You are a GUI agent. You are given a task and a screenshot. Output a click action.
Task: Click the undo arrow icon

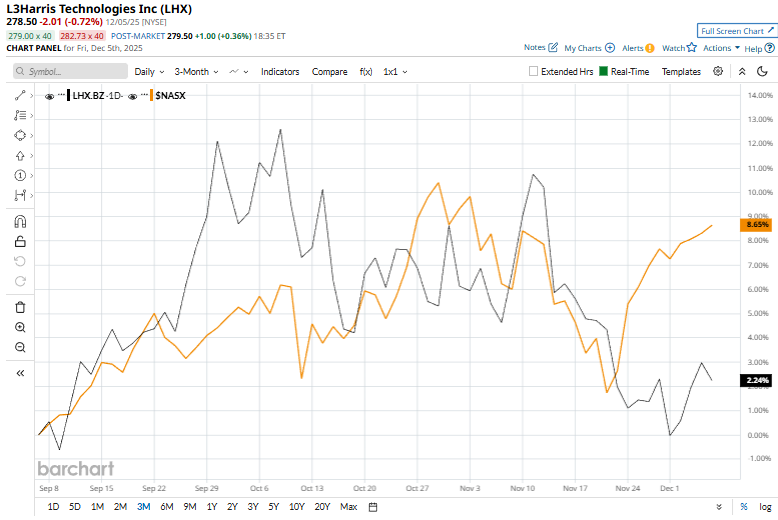(x=20, y=261)
